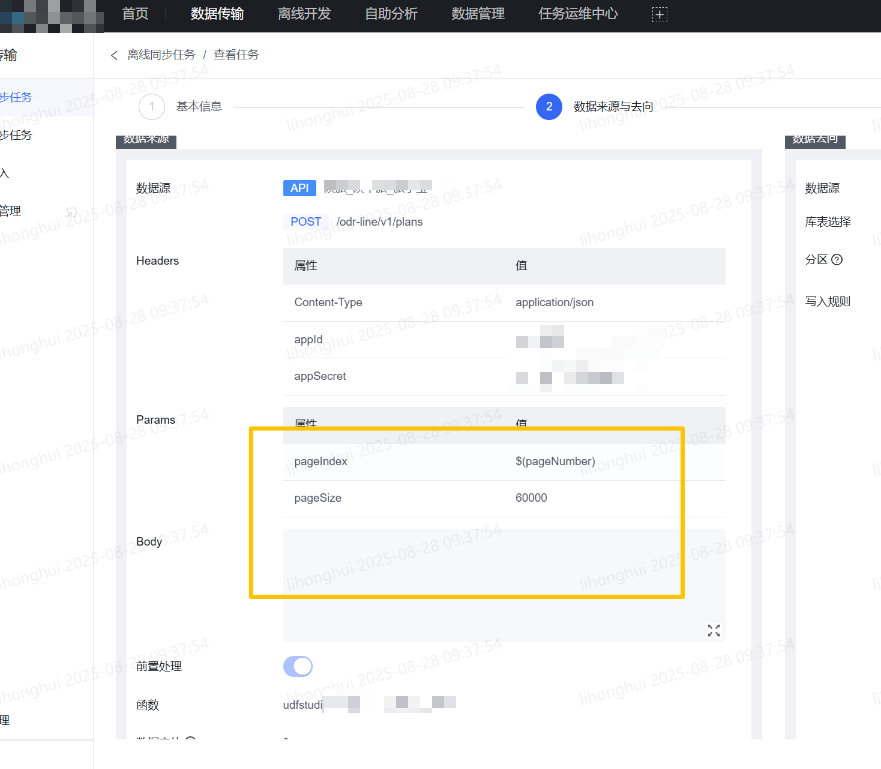
Task: Open the 首页 menu item
Action: pos(135,14)
